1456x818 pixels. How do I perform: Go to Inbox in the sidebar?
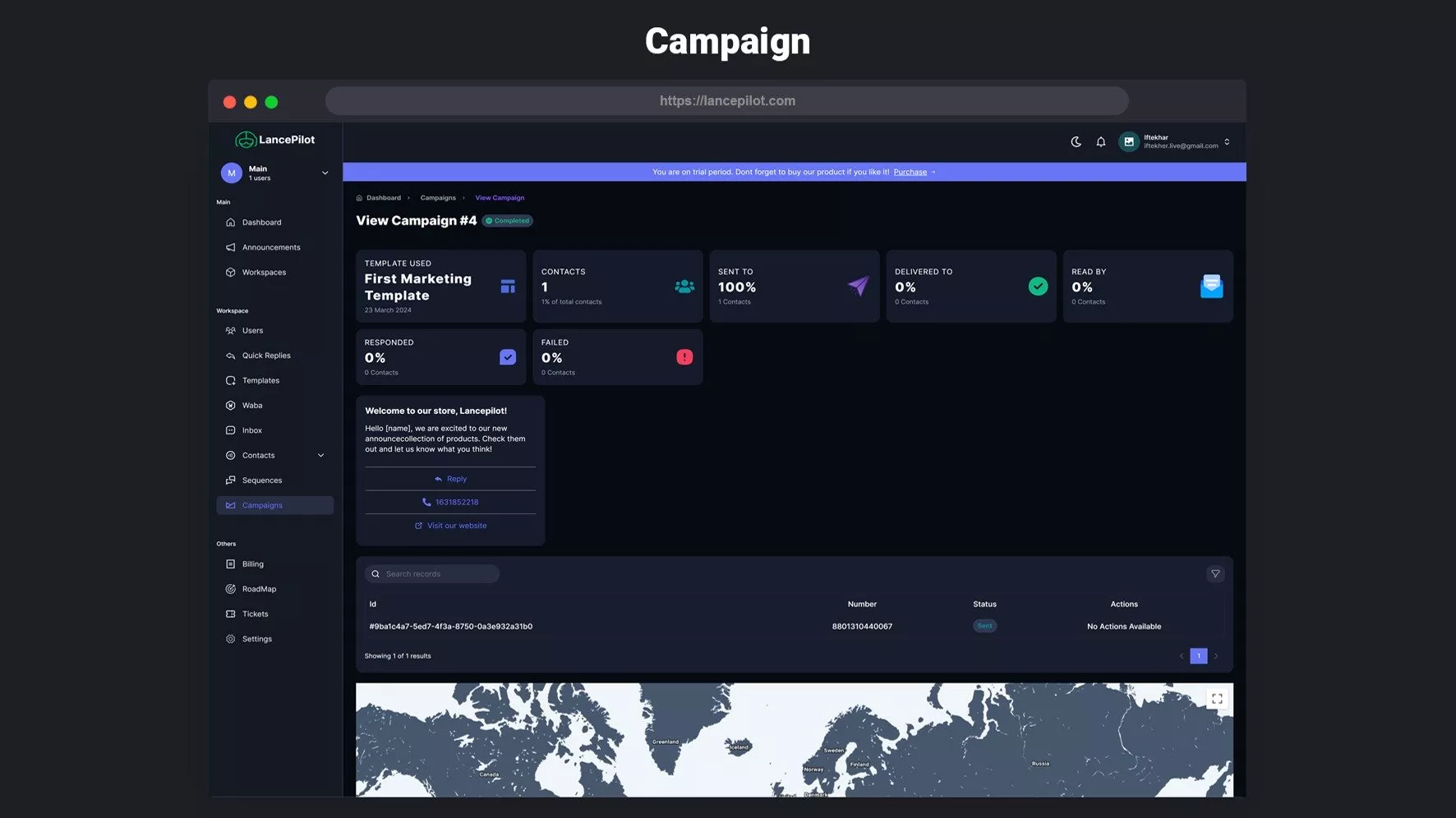point(251,430)
